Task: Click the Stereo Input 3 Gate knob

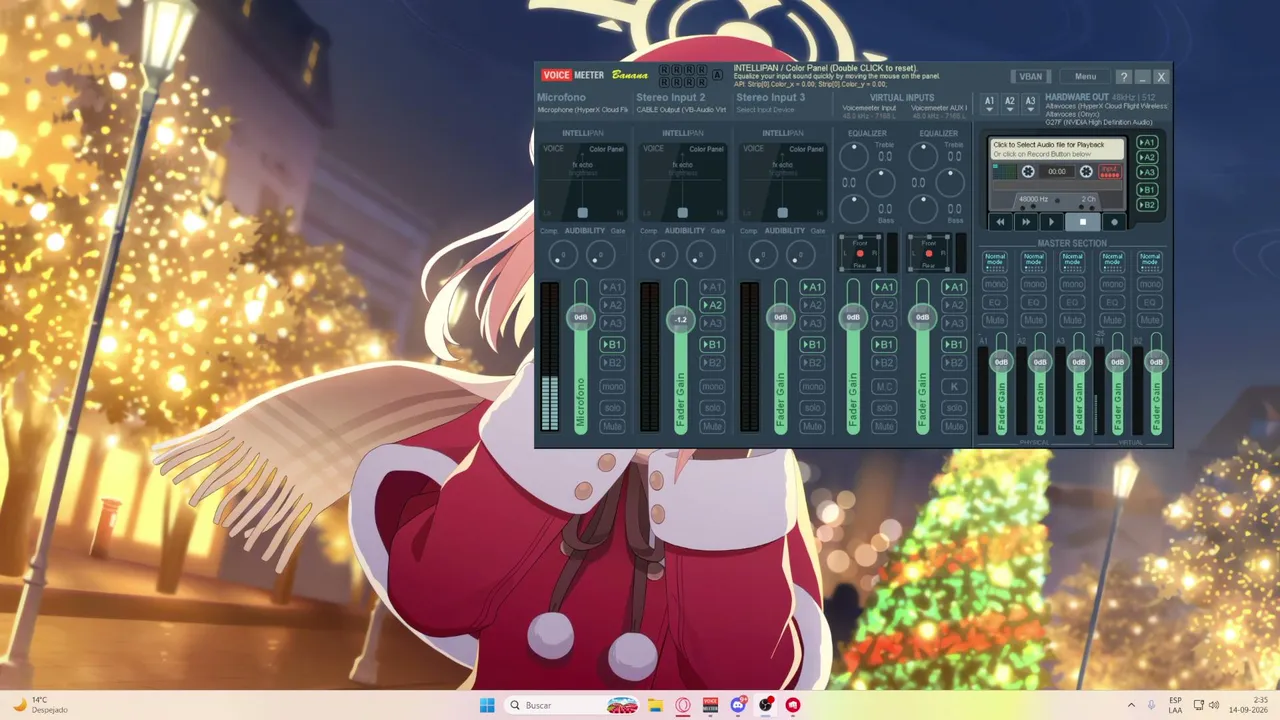Action: tap(800, 255)
